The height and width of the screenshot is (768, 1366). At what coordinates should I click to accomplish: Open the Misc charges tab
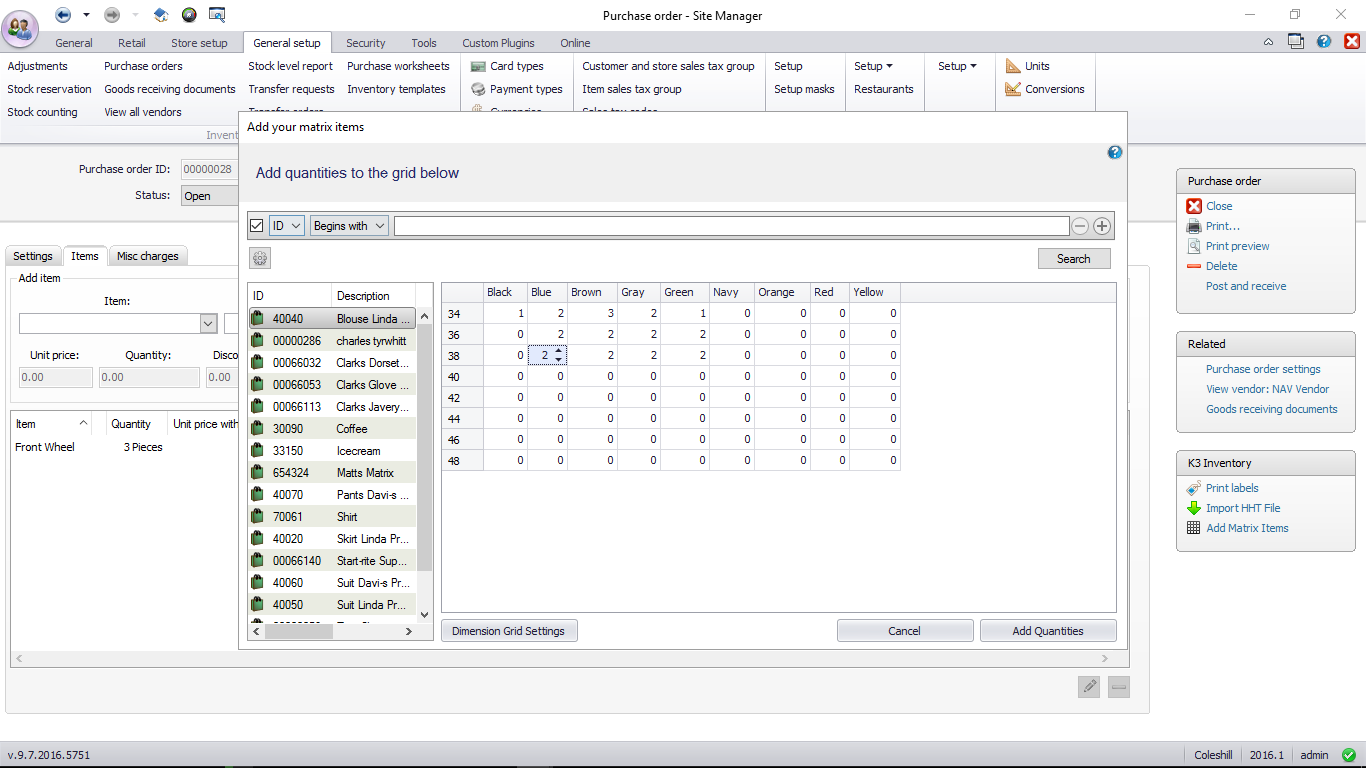[147, 256]
